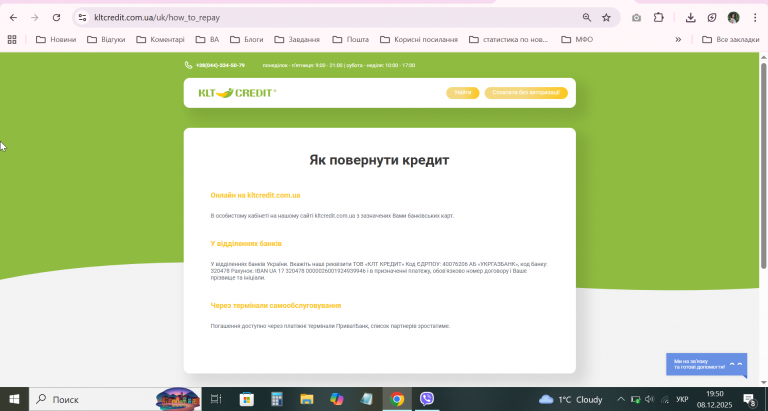Click the browser forward arrow
The height and width of the screenshot is (411, 768).
34,18
